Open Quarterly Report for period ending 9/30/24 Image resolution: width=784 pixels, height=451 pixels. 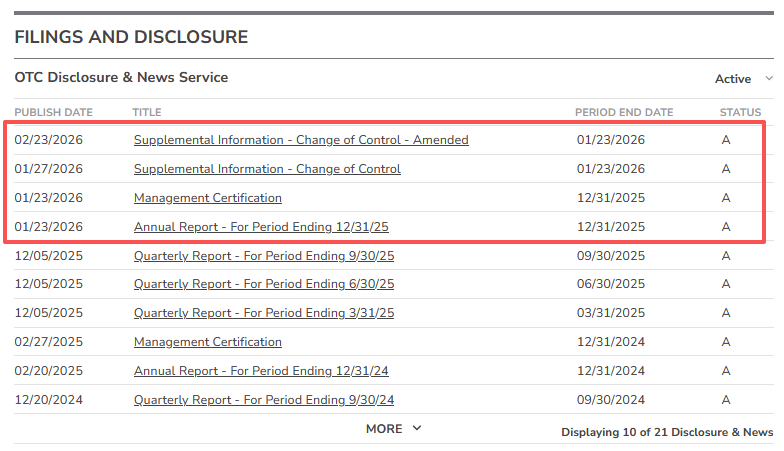point(264,400)
